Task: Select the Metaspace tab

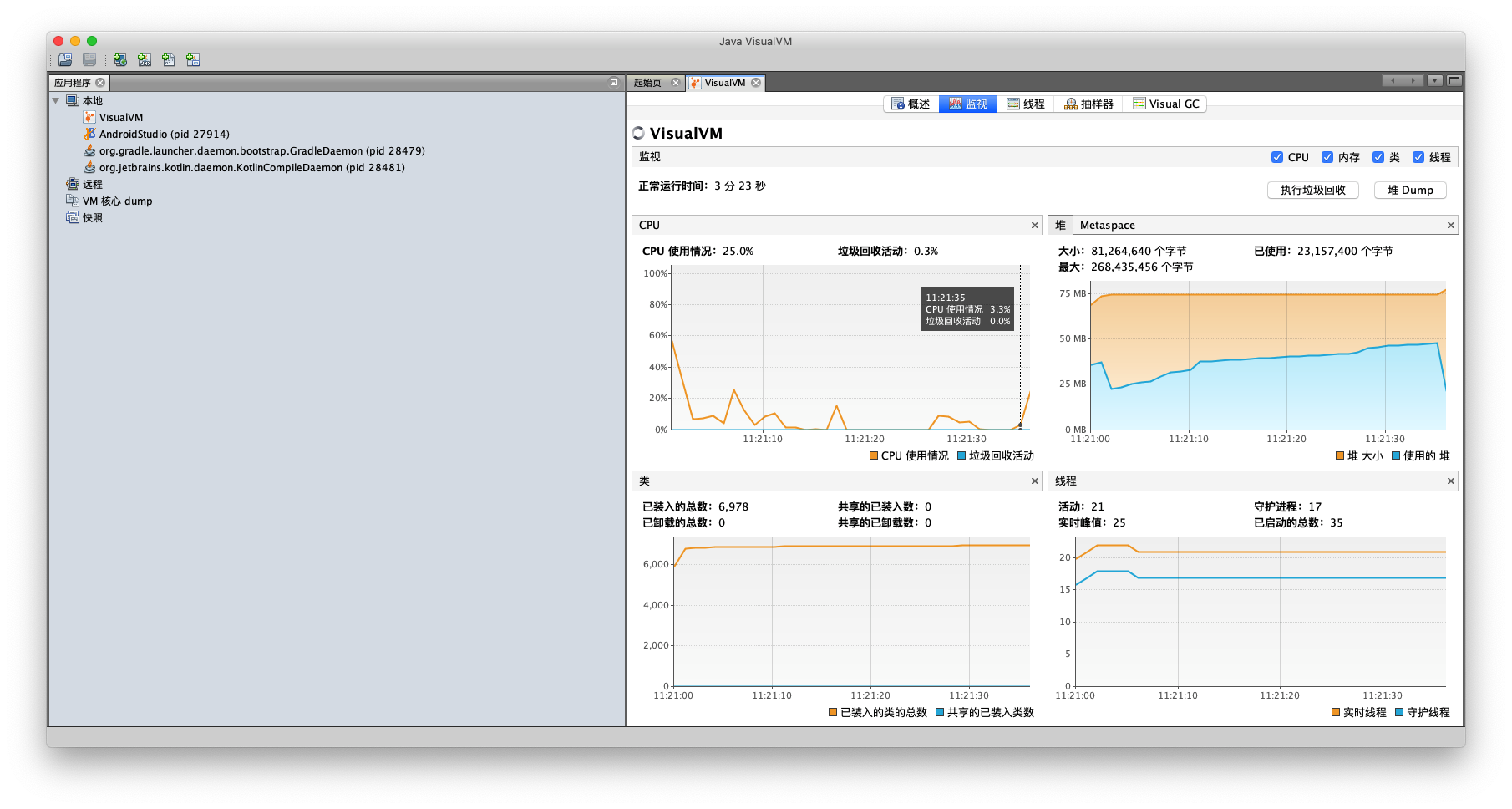Action: (x=1108, y=226)
